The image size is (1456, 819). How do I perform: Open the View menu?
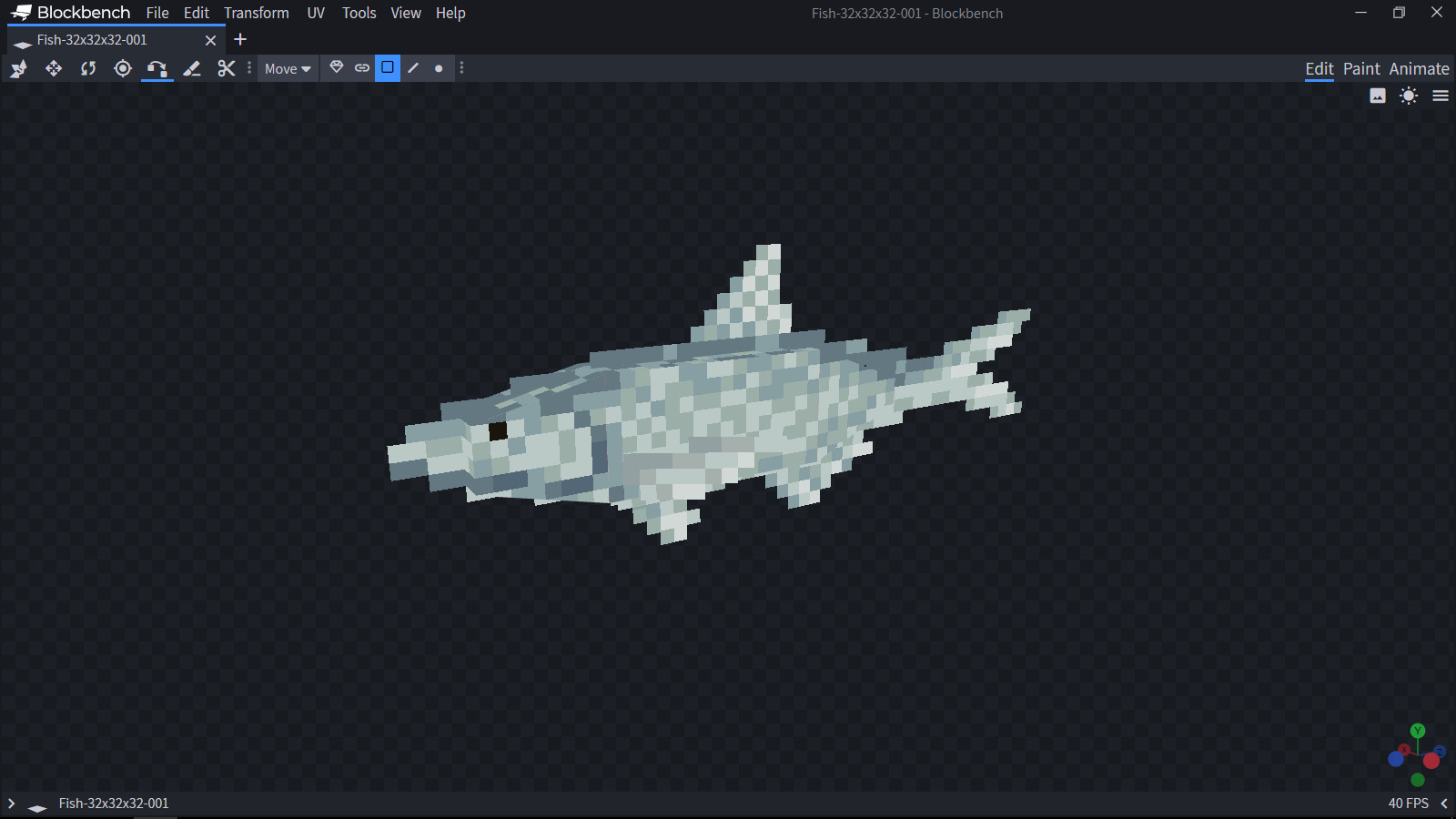pyautogui.click(x=406, y=13)
